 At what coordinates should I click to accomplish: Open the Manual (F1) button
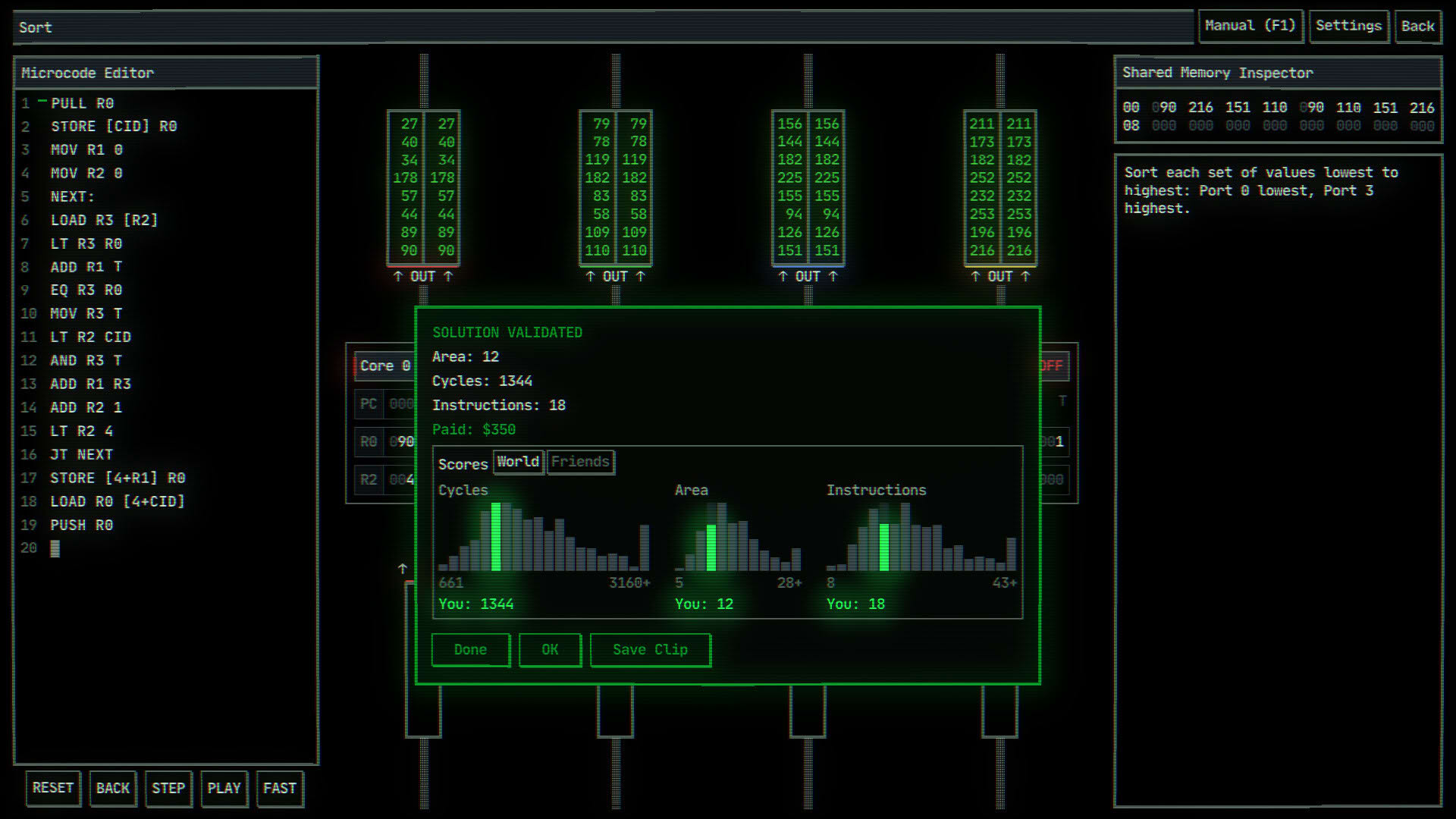[1250, 26]
